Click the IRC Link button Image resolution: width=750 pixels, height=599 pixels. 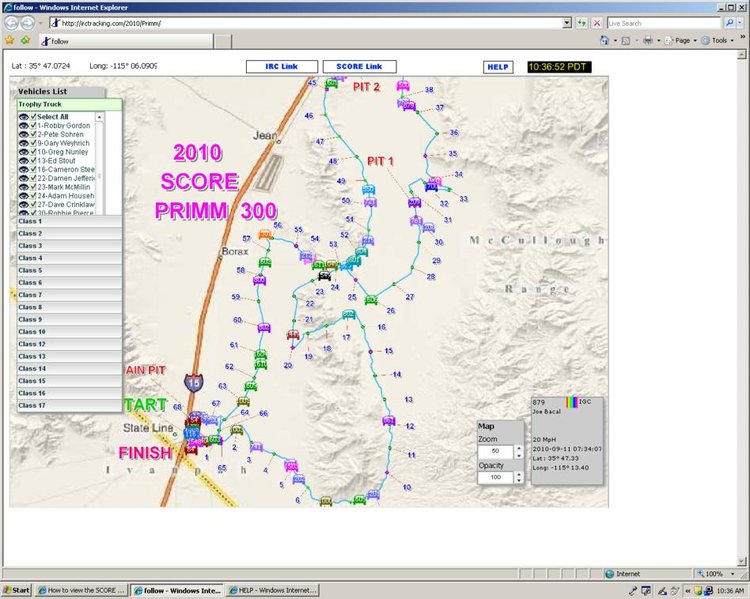pyautogui.click(x=282, y=67)
